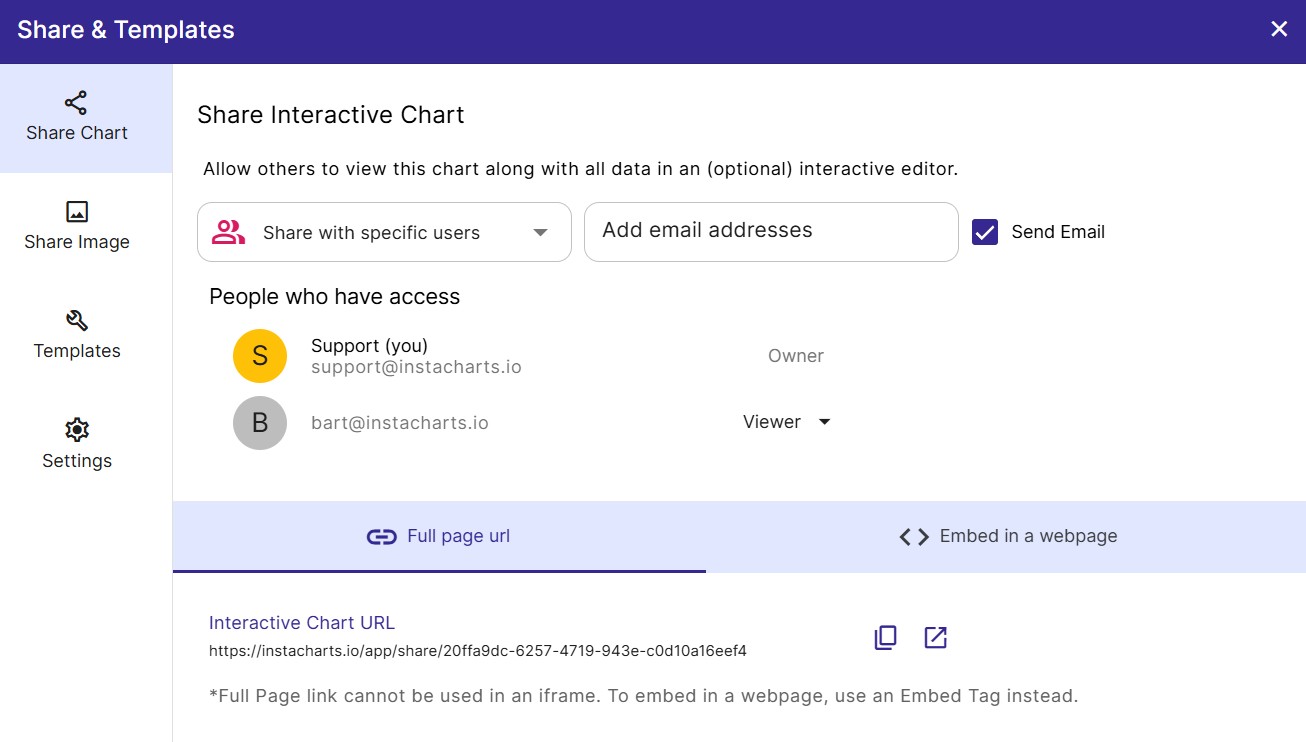Switch to Embed in a webpage tab
This screenshot has width=1306, height=742.
tap(1006, 537)
